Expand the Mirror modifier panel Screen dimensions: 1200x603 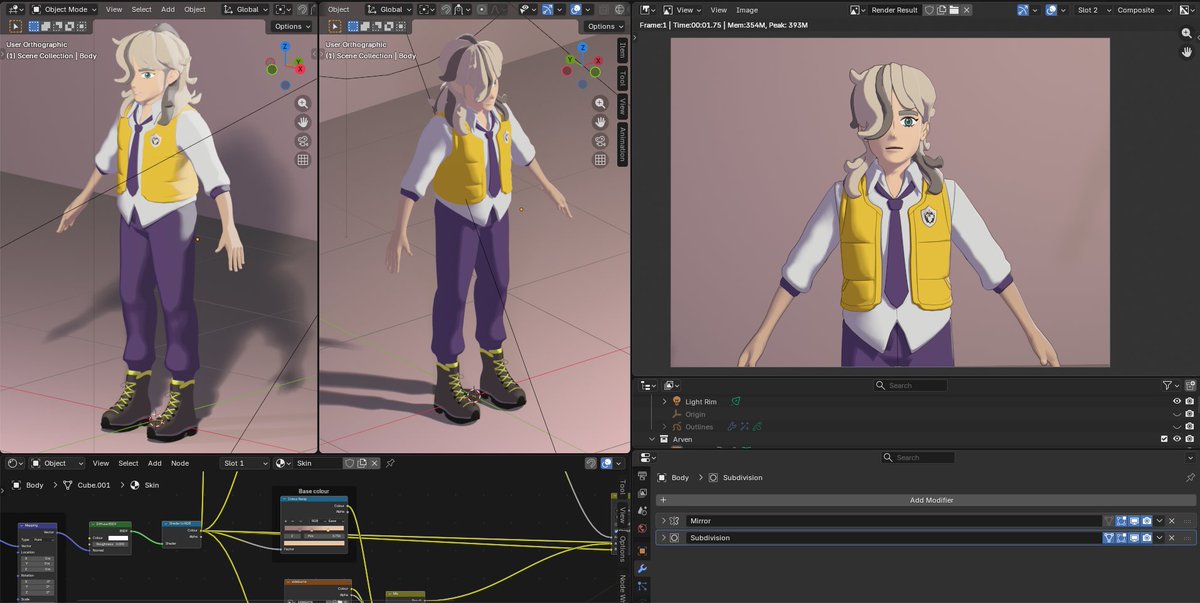point(663,521)
